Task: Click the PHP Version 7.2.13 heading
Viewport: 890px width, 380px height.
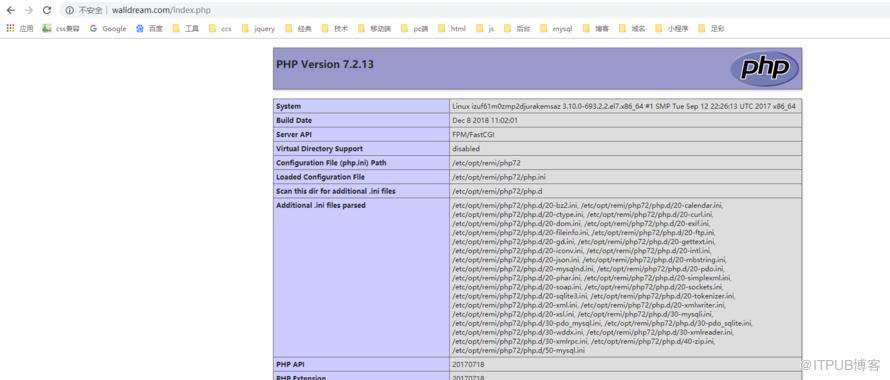Action: (x=325, y=64)
